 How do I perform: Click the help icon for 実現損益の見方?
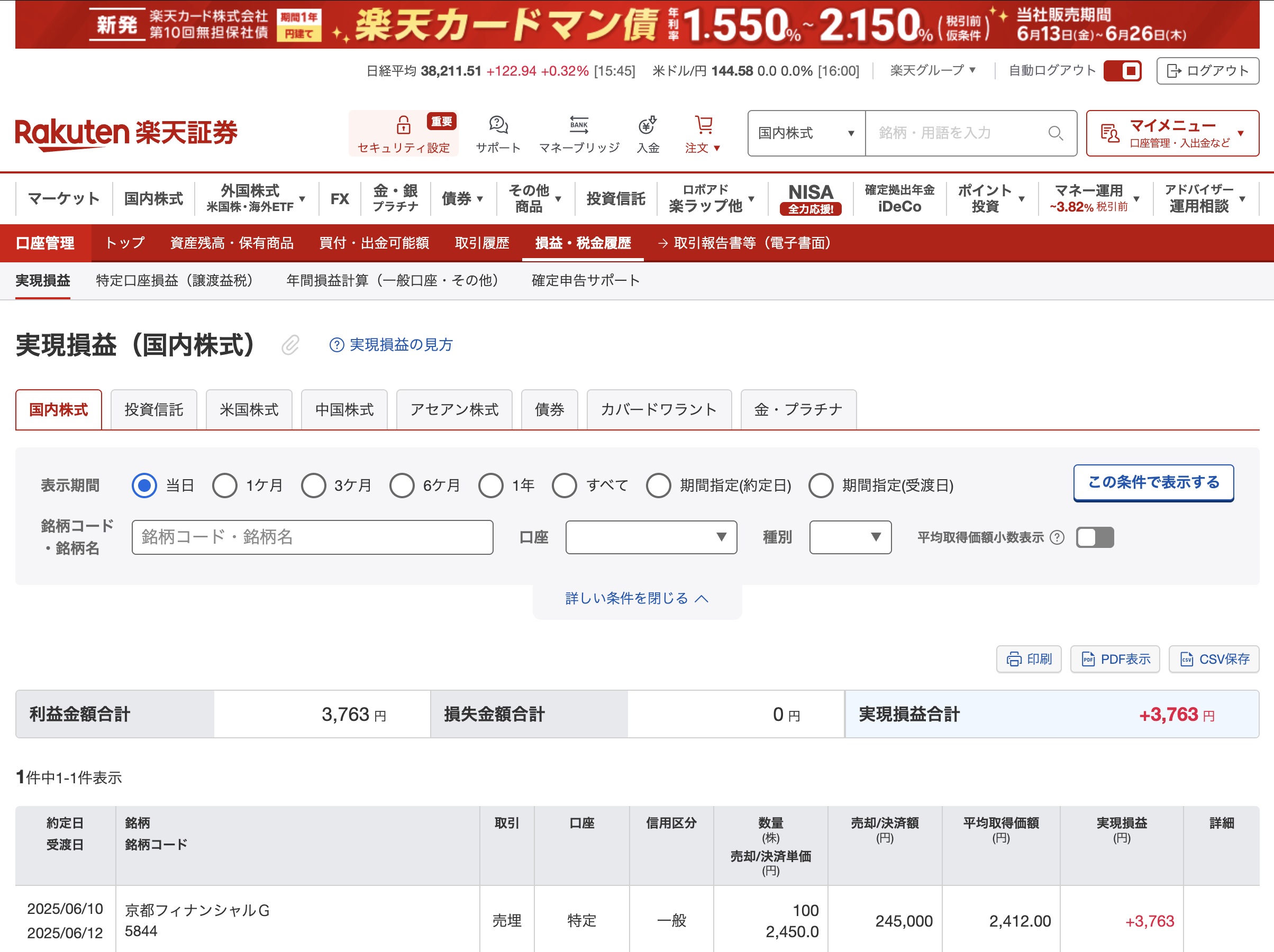[x=336, y=345]
